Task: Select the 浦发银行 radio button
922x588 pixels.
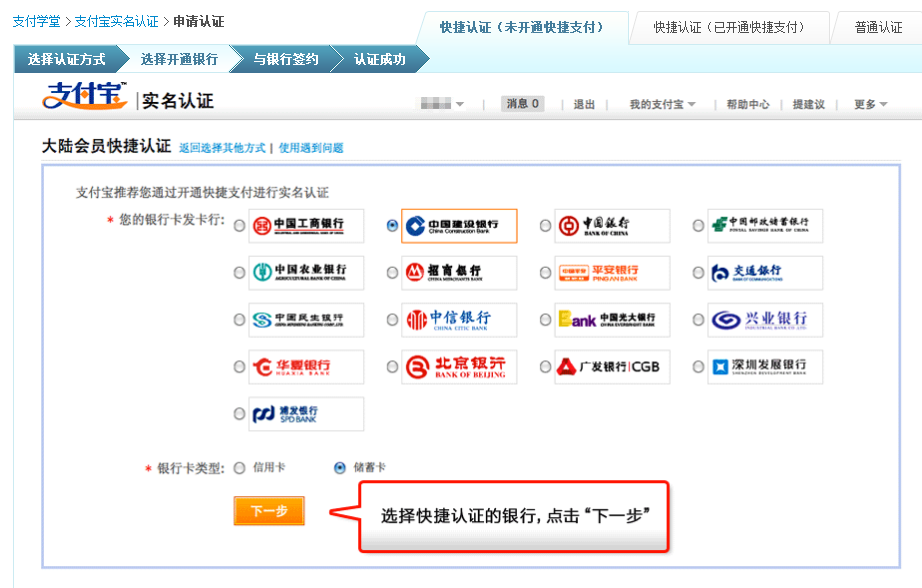Action: [239, 414]
